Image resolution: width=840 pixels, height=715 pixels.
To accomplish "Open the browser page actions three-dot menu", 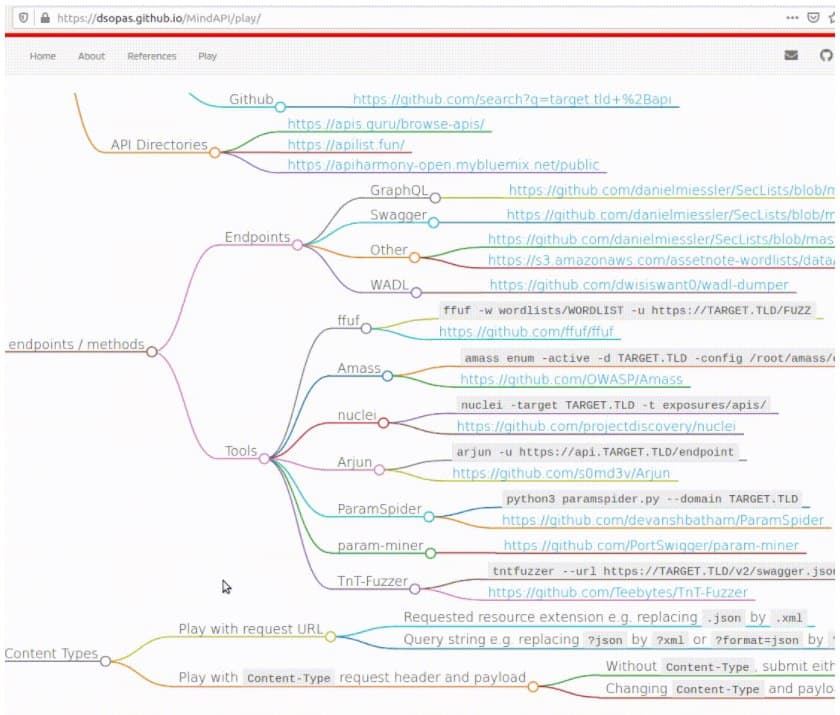I will pyautogui.click(x=792, y=18).
